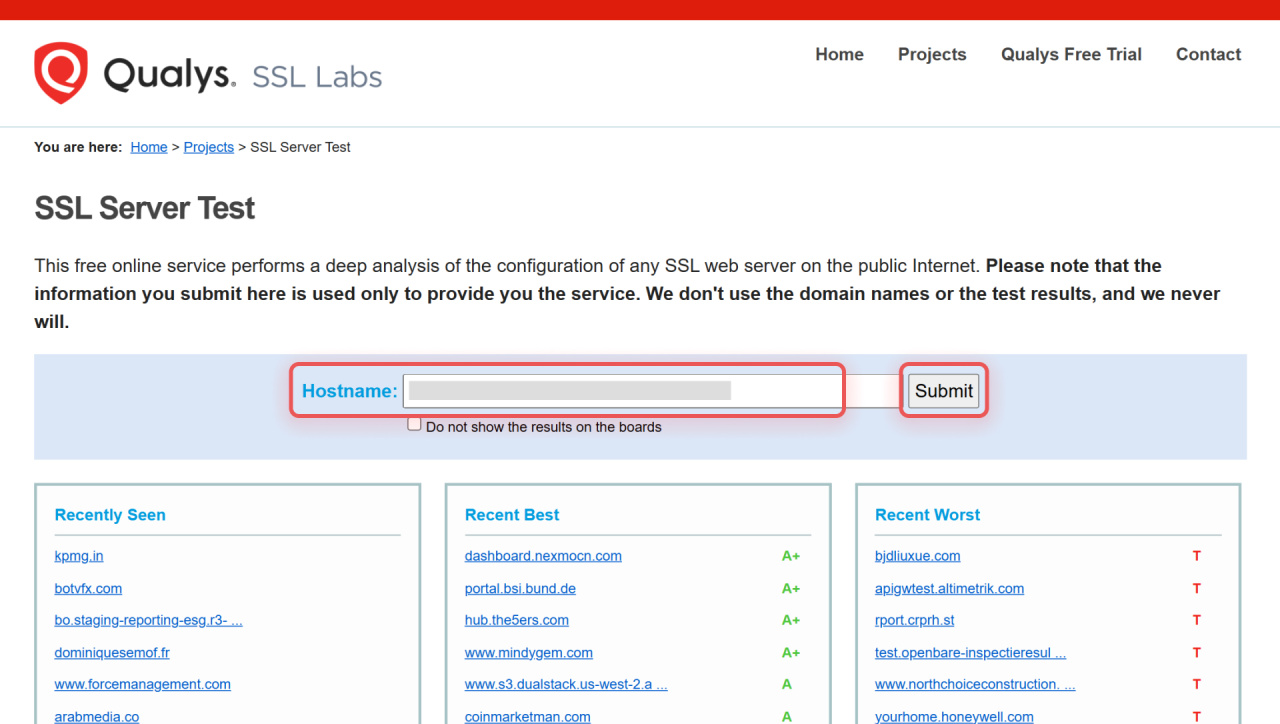
Task: Go to the Contact page
Action: [x=1208, y=55]
